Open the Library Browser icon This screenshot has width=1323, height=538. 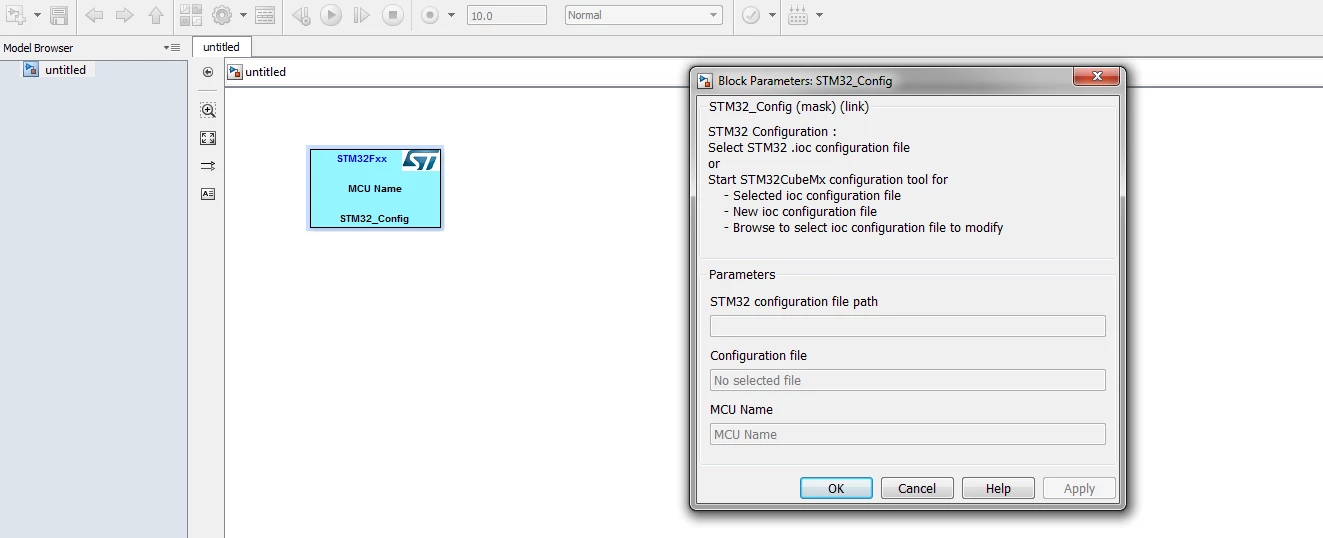click(x=192, y=15)
